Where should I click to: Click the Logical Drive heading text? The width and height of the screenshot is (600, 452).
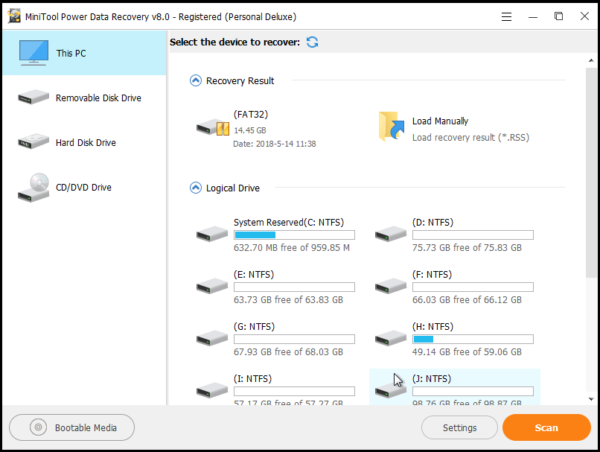tap(233, 188)
